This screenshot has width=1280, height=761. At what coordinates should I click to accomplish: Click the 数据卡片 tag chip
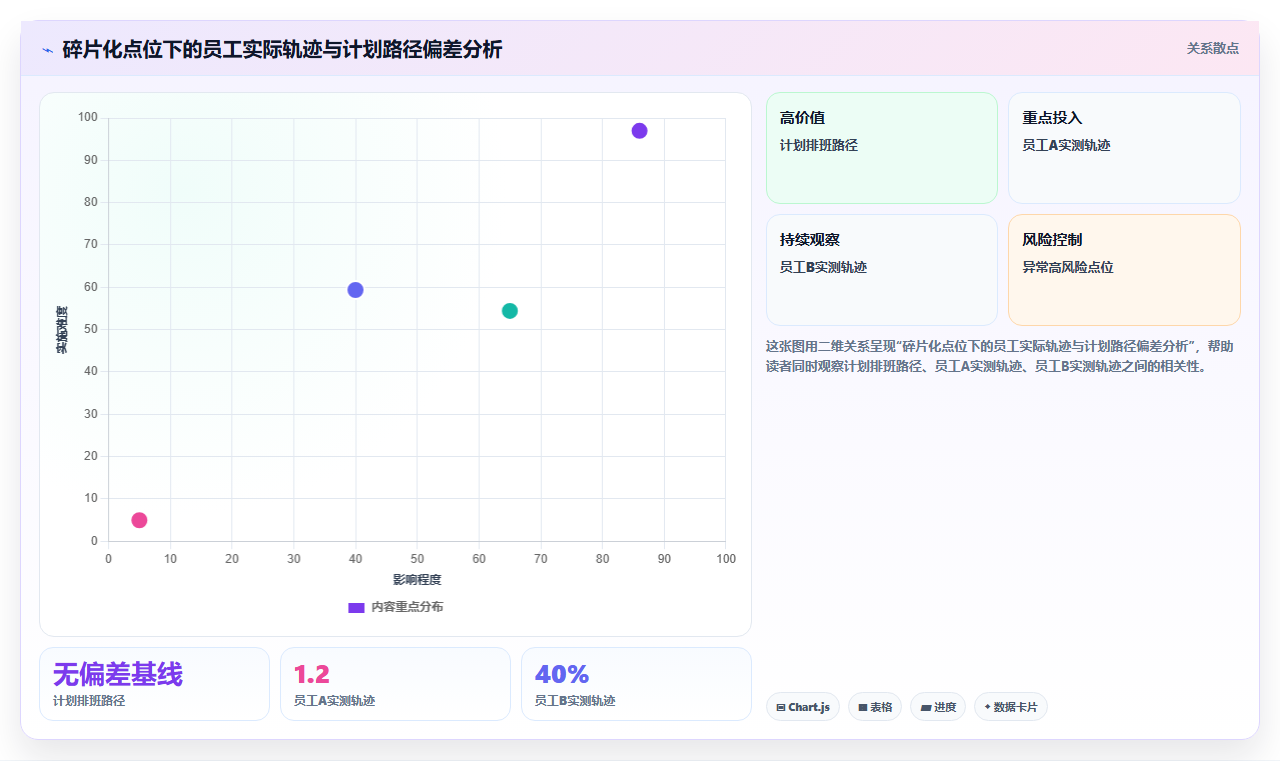click(1011, 707)
